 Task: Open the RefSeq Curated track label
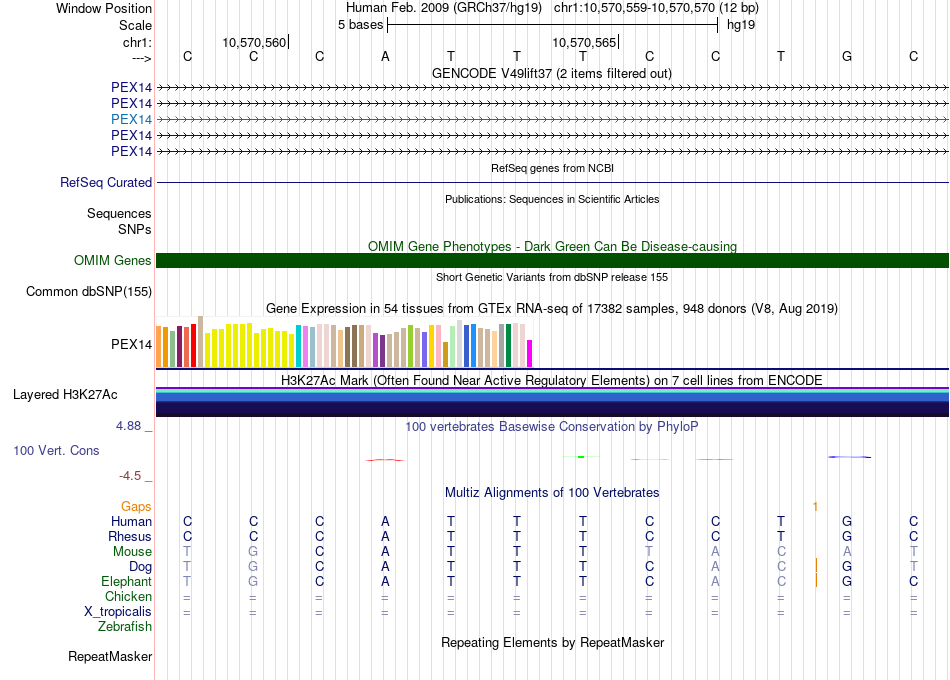coord(106,182)
